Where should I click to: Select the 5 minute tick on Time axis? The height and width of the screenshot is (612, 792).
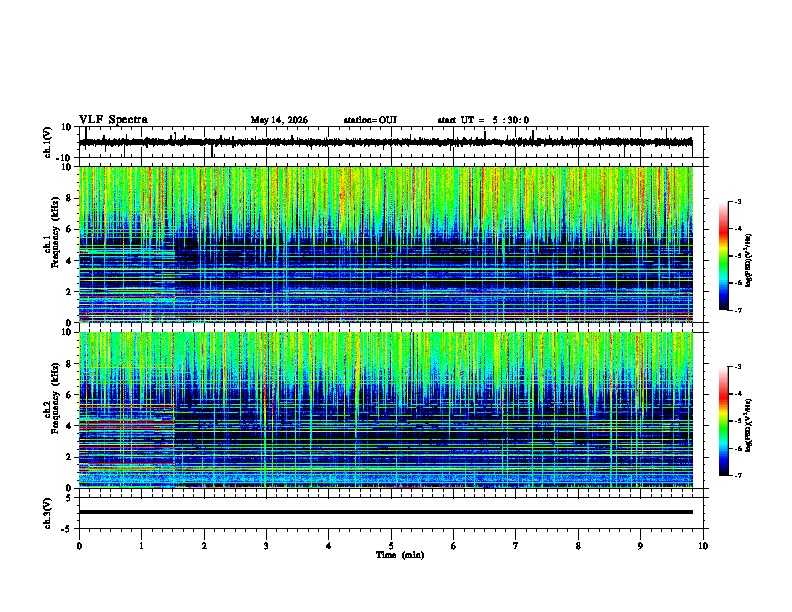click(391, 546)
